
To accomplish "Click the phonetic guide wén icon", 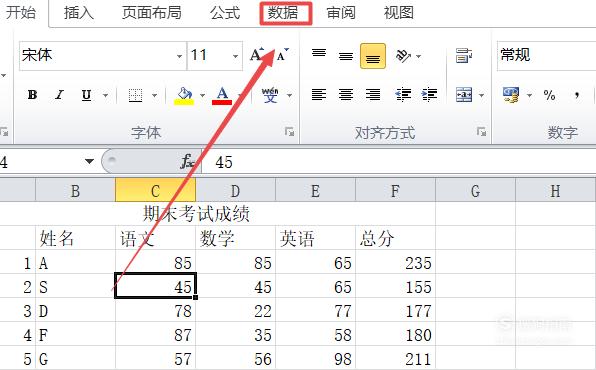I will click(x=270, y=95).
